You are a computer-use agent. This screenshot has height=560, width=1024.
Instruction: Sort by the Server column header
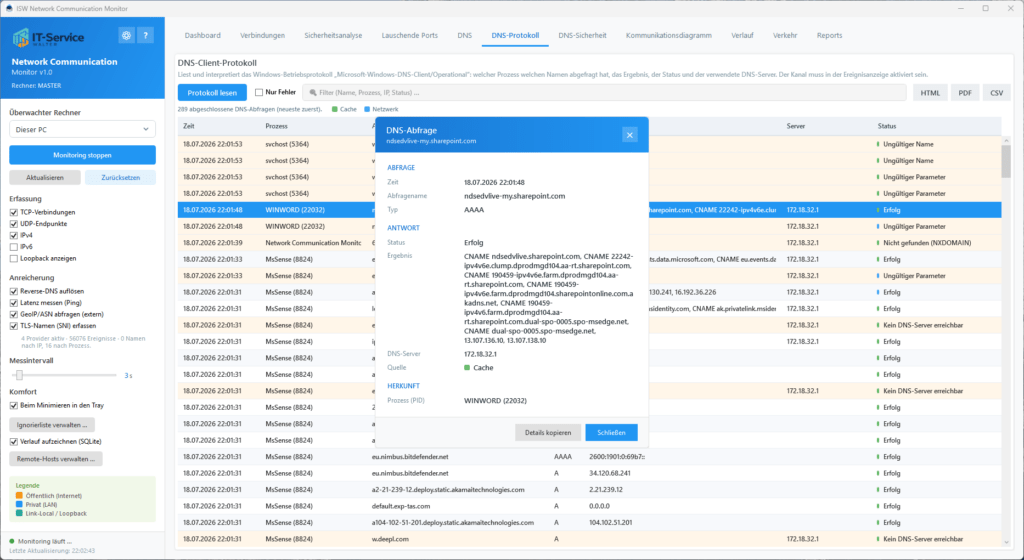795,126
